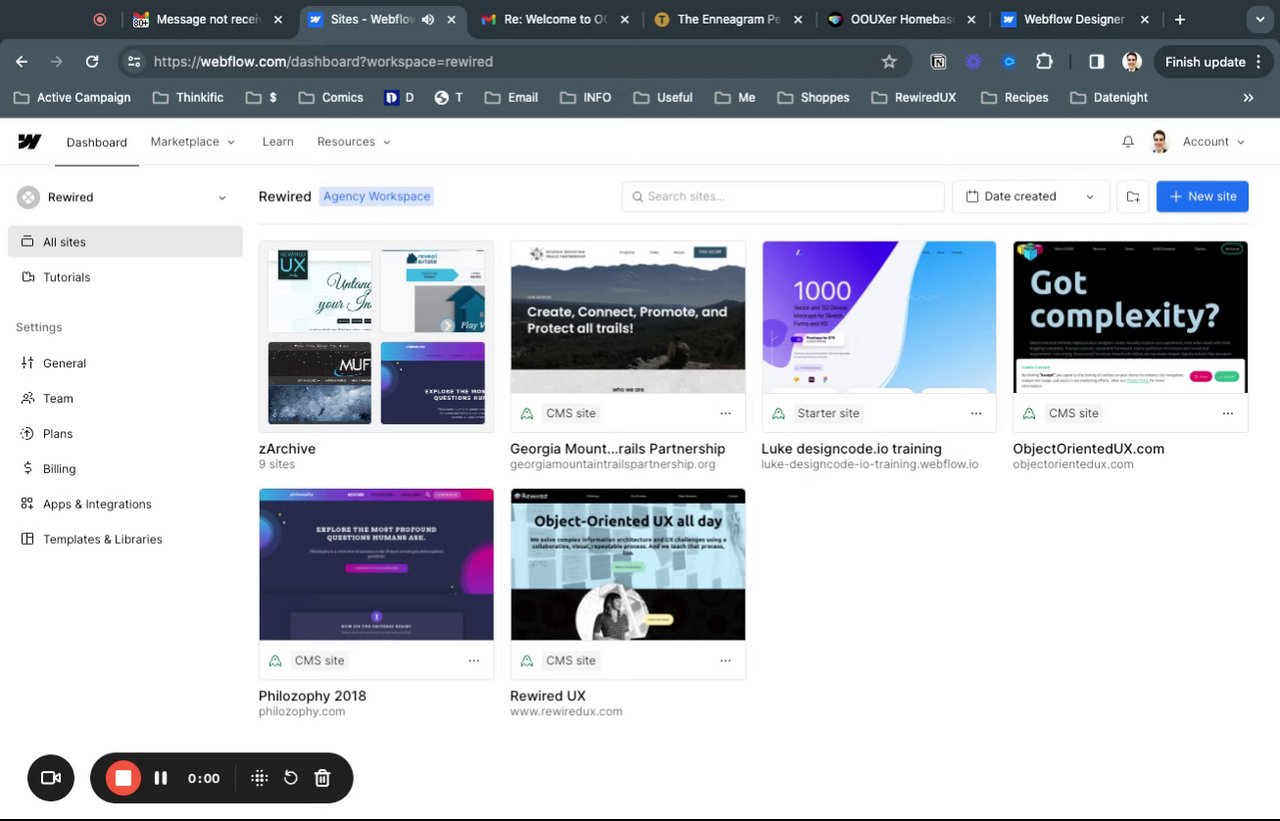Open the Georgia Mountain Trails Partnership site thumbnail

pos(628,317)
